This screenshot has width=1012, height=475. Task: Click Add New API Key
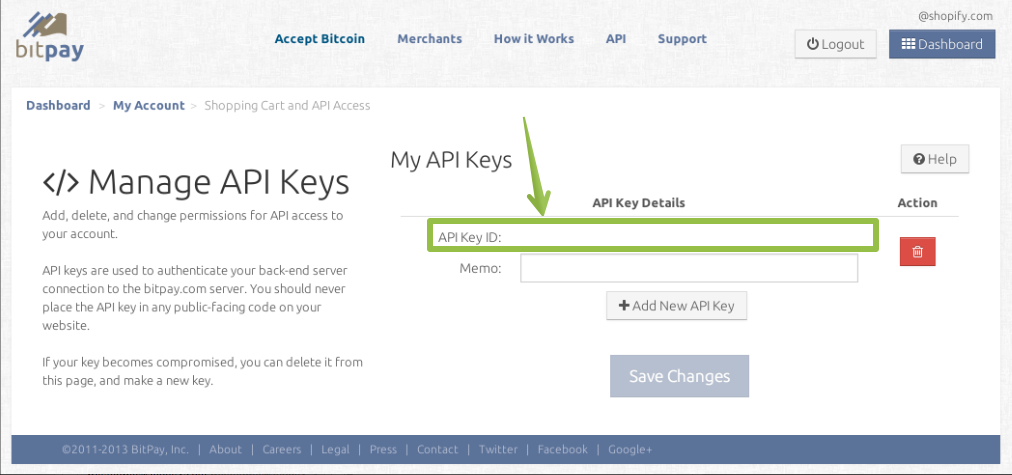coord(676,305)
